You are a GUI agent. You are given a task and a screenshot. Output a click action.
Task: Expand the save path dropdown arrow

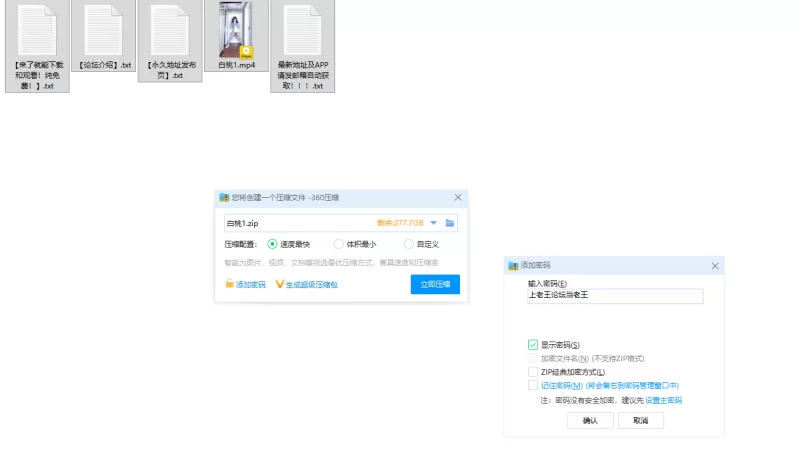point(434,223)
